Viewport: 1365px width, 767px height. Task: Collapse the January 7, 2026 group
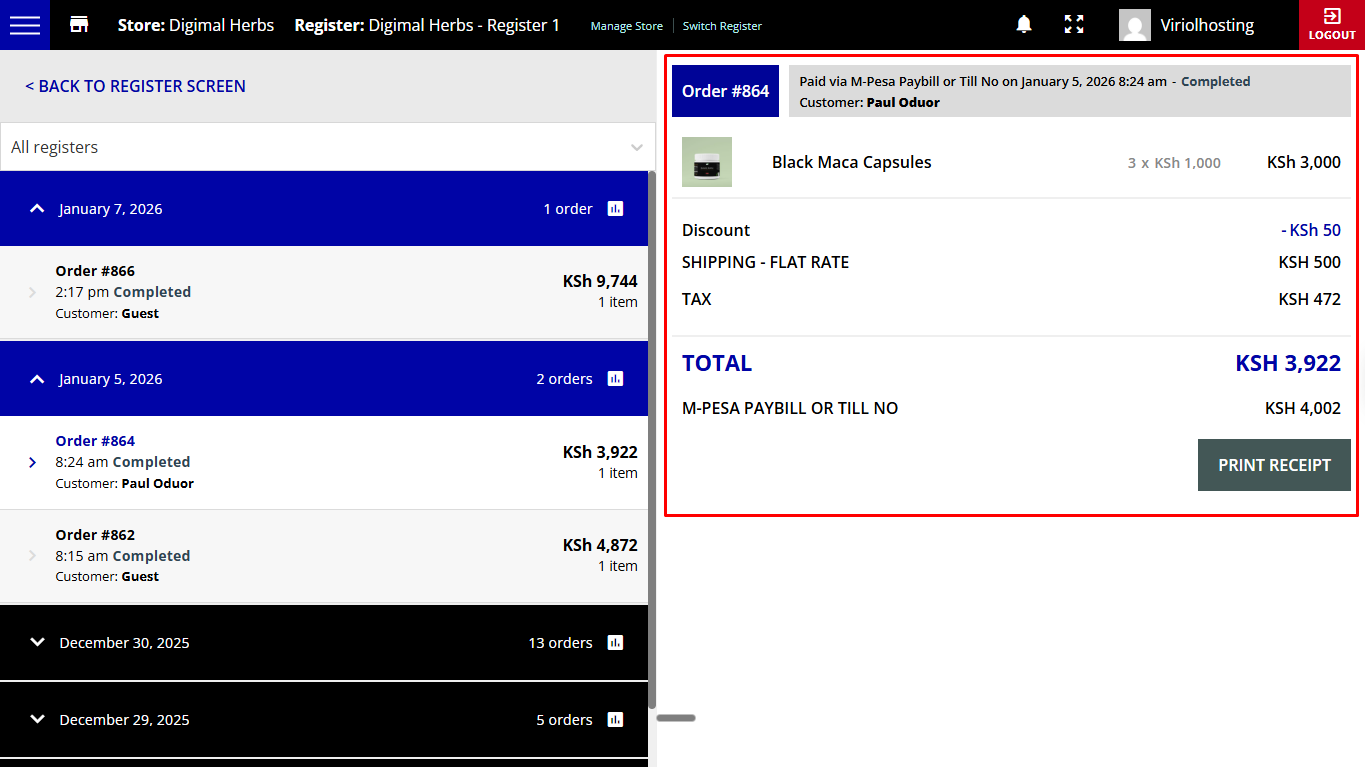pos(37,209)
